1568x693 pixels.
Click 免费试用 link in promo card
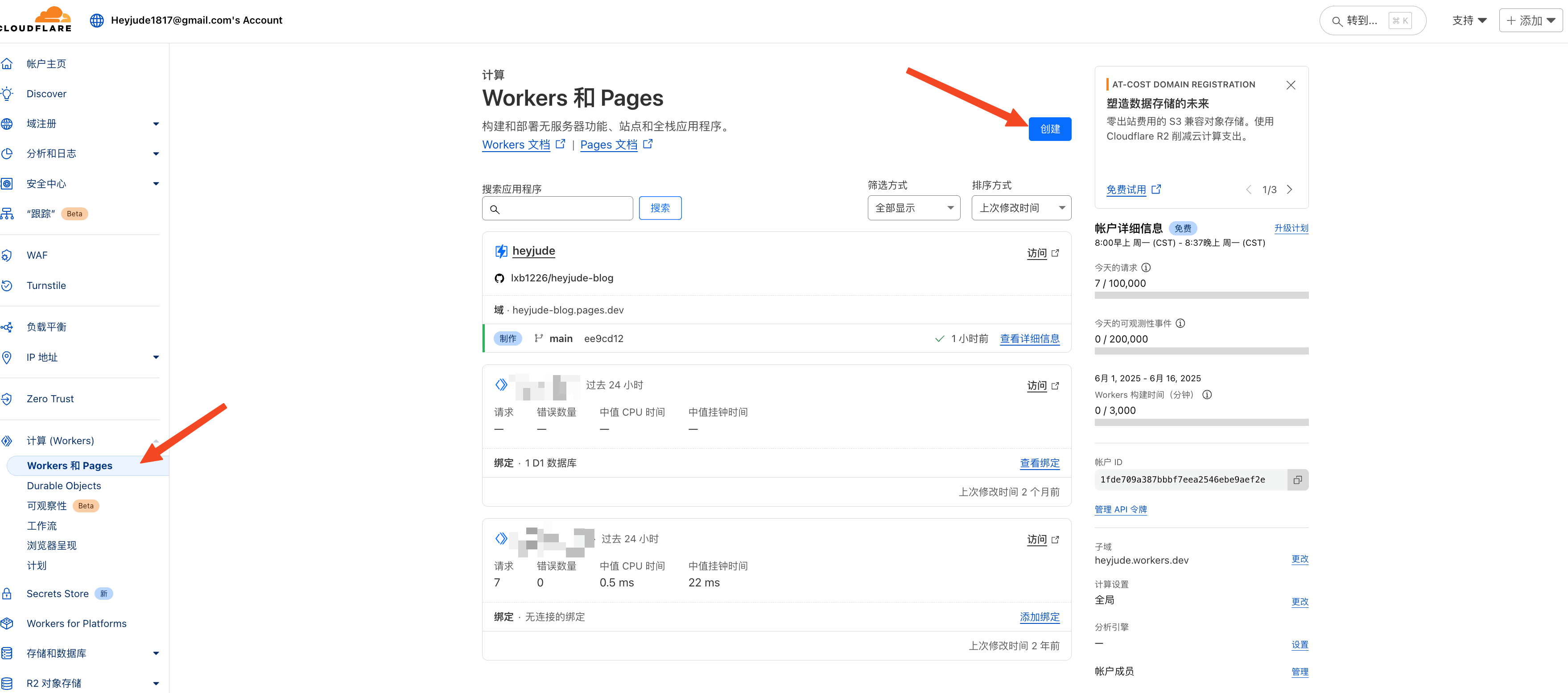coord(1133,189)
